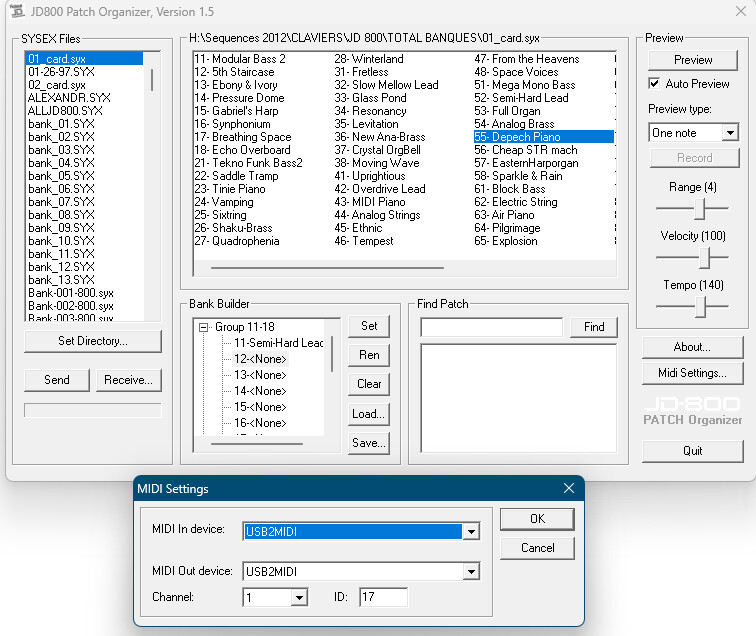Select patch 28- Winterland
The width and height of the screenshot is (756, 636).
tap(369, 59)
